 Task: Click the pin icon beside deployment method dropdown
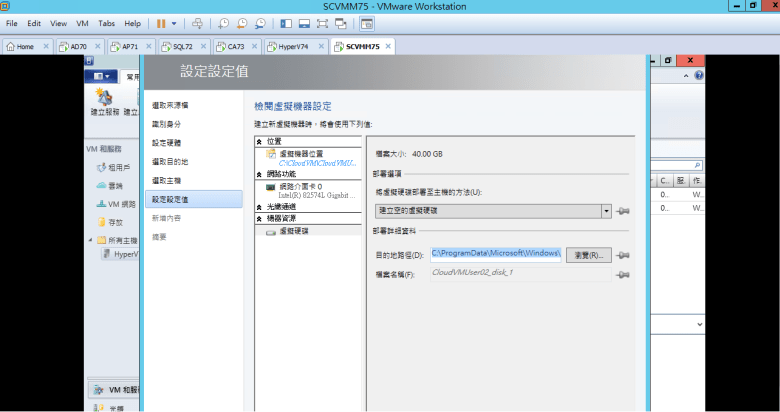tap(624, 211)
